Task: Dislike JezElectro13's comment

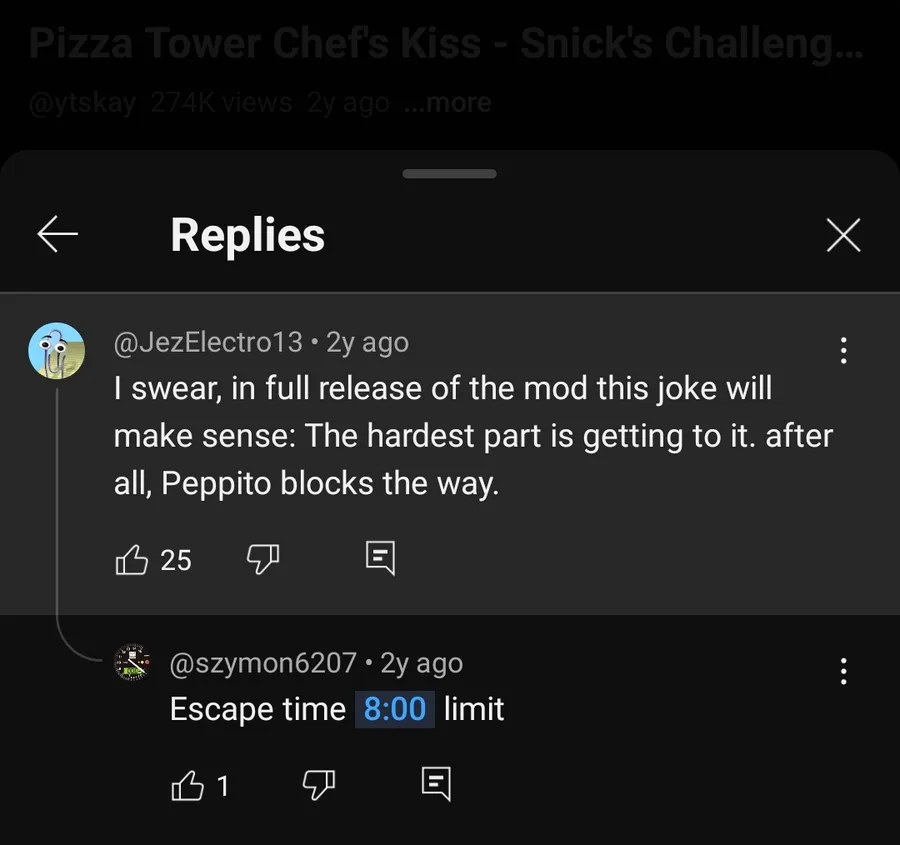Action: click(262, 560)
